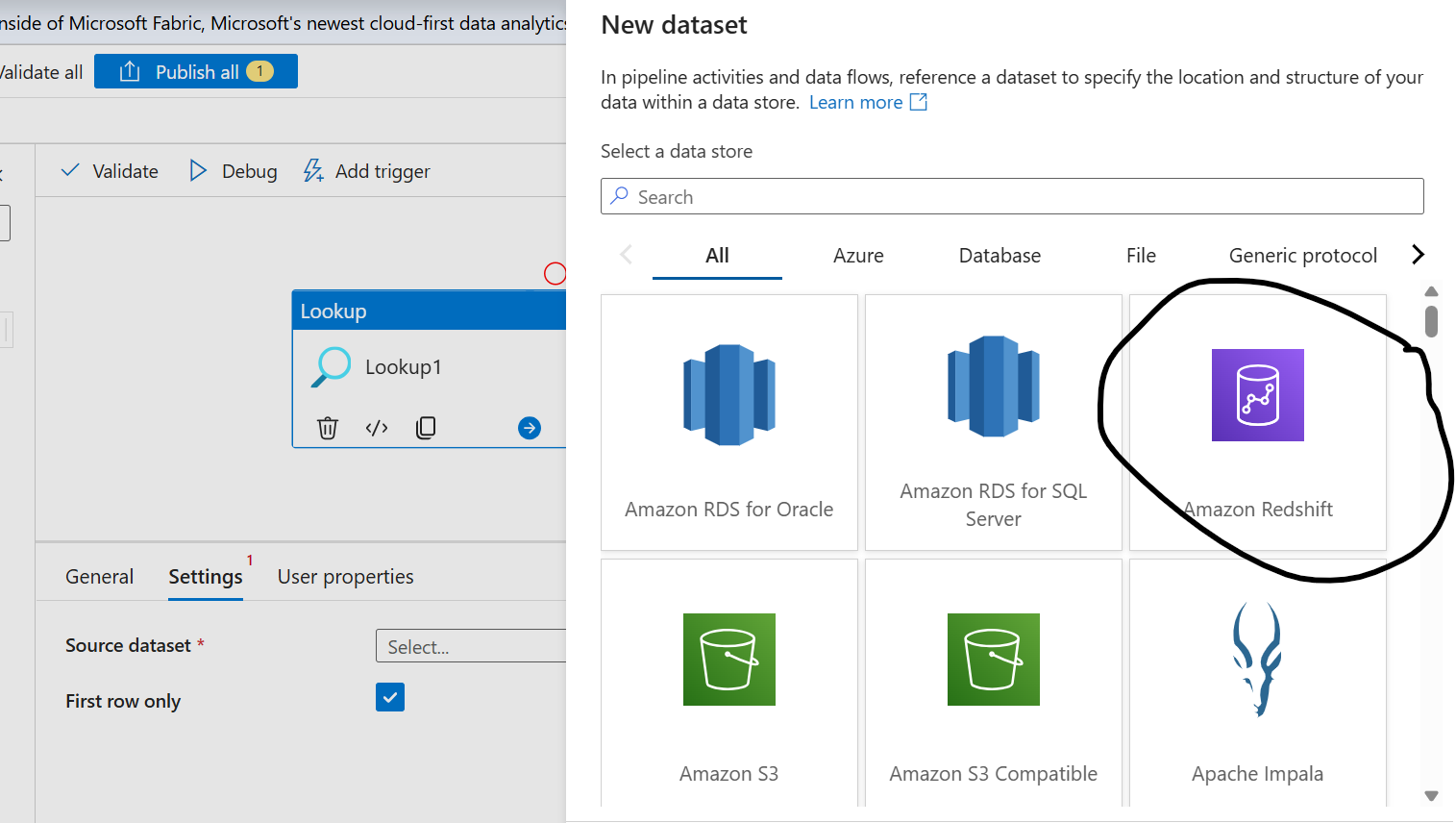
Task: Publish all pending changes
Action: coord(195,70)
